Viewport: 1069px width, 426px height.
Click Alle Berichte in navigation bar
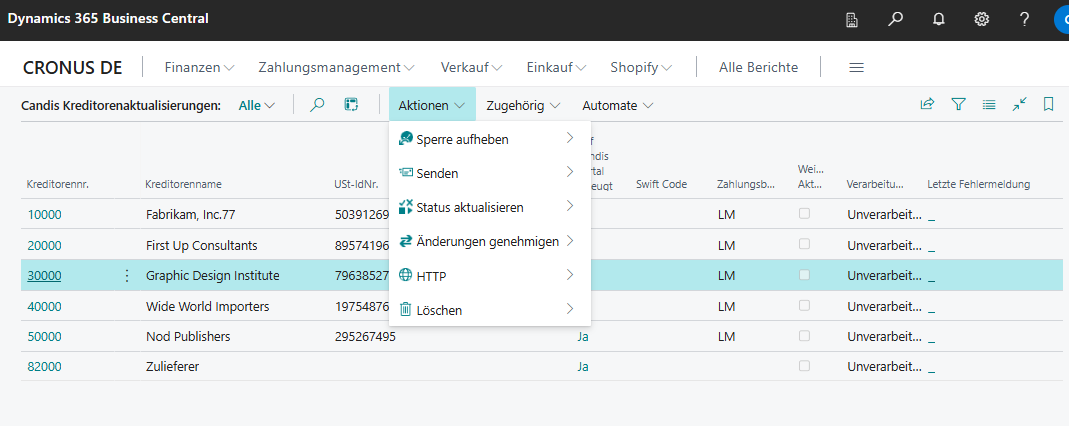[758, 67]
